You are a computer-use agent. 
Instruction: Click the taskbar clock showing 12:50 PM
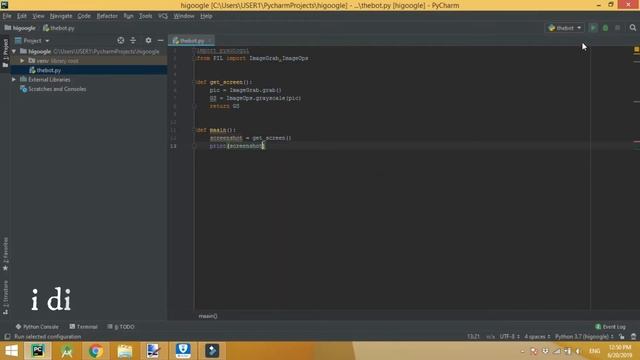(619, 351)
